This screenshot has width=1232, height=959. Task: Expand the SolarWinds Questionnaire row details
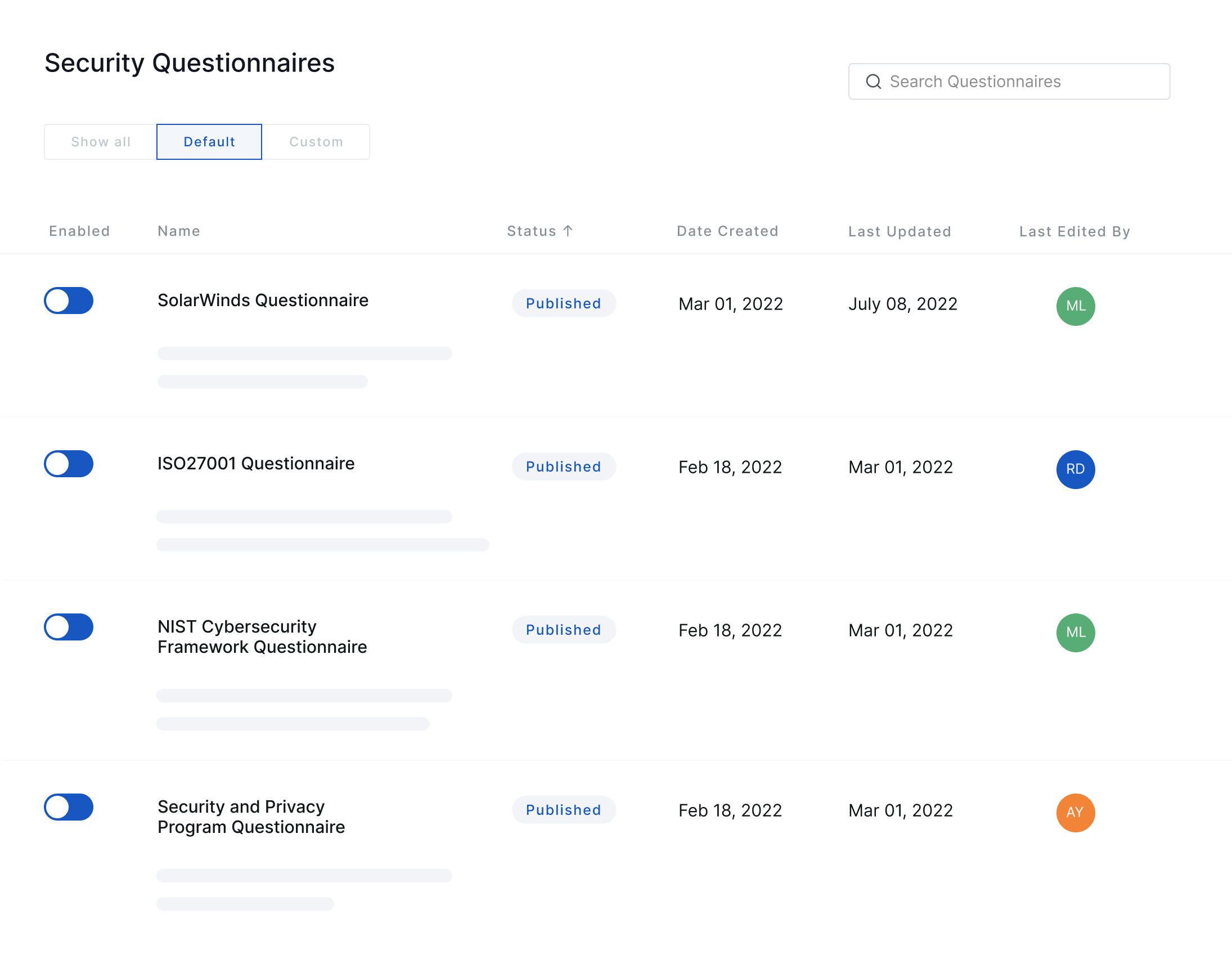pos(263,298)
